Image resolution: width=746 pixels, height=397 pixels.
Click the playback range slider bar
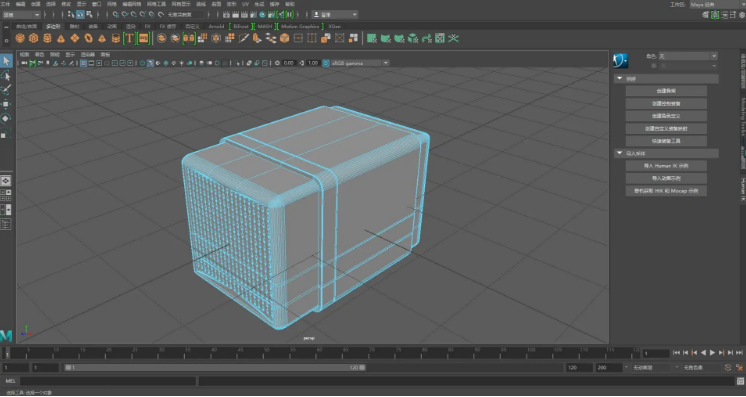(x=215, y=367)
